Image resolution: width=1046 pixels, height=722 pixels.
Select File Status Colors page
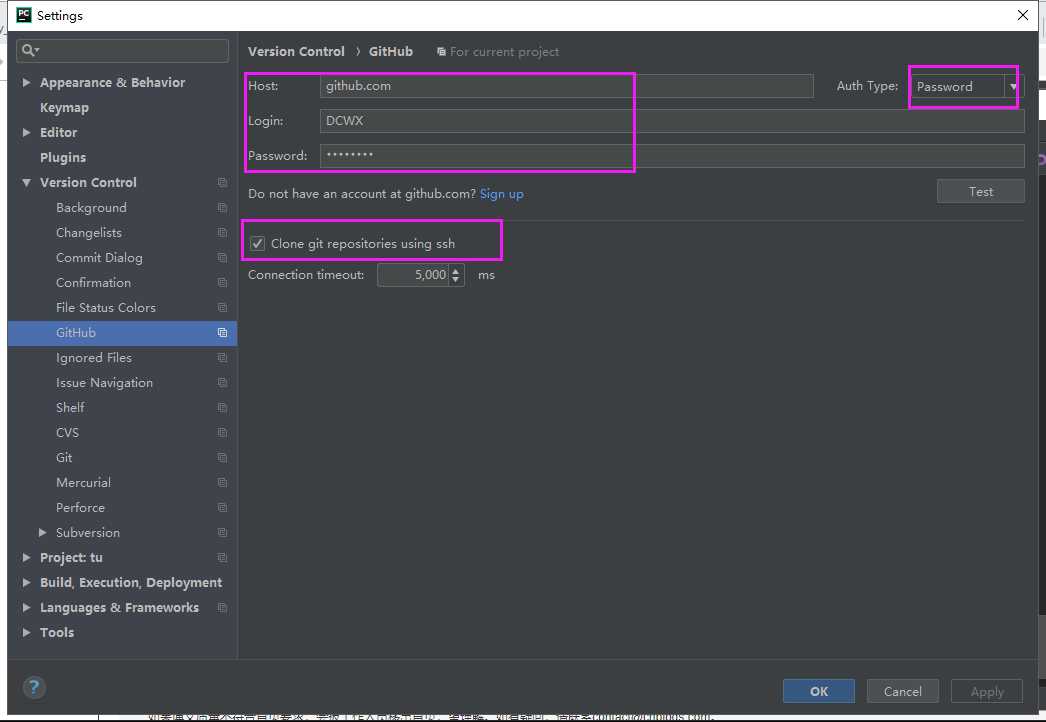click(x=105, y=308)
